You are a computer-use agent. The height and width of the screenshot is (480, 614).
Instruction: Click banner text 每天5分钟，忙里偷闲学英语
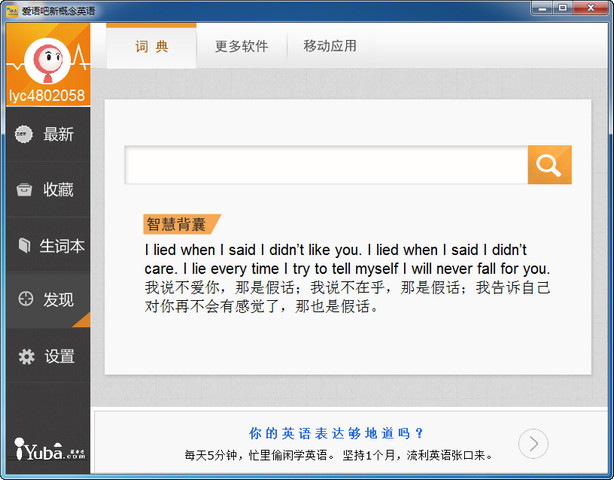260,455
